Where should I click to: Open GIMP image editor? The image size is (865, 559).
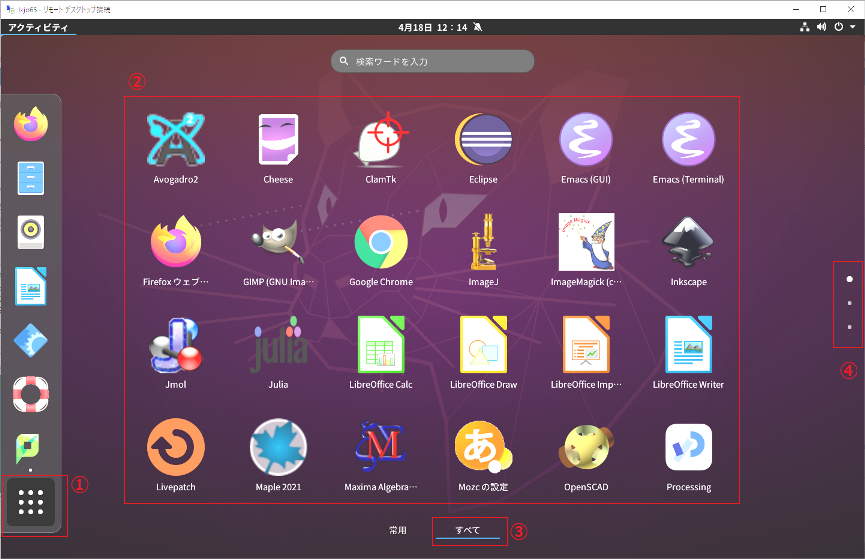click(278, 242)
